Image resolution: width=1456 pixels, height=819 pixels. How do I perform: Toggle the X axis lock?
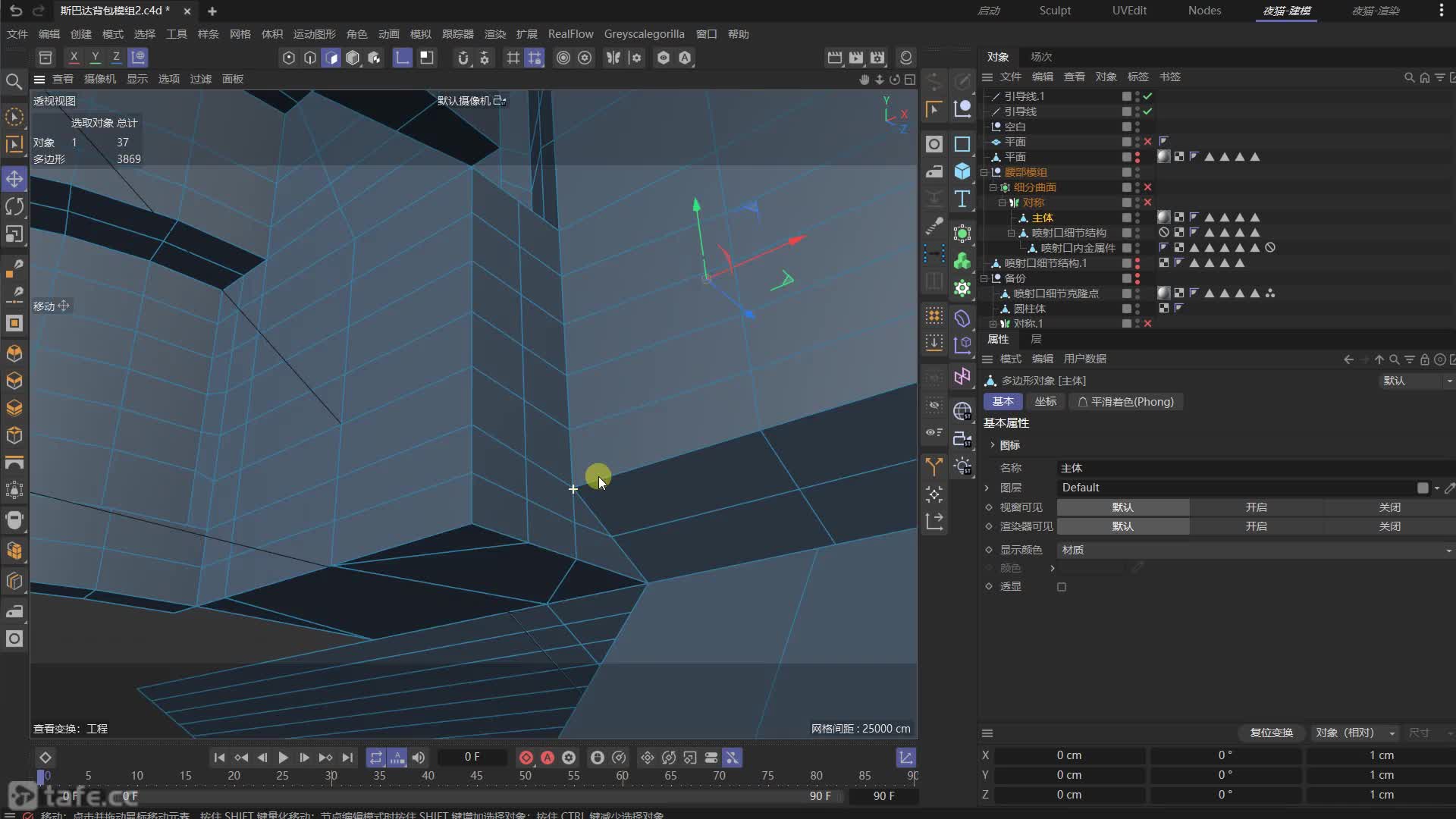(x=74, y=57)
